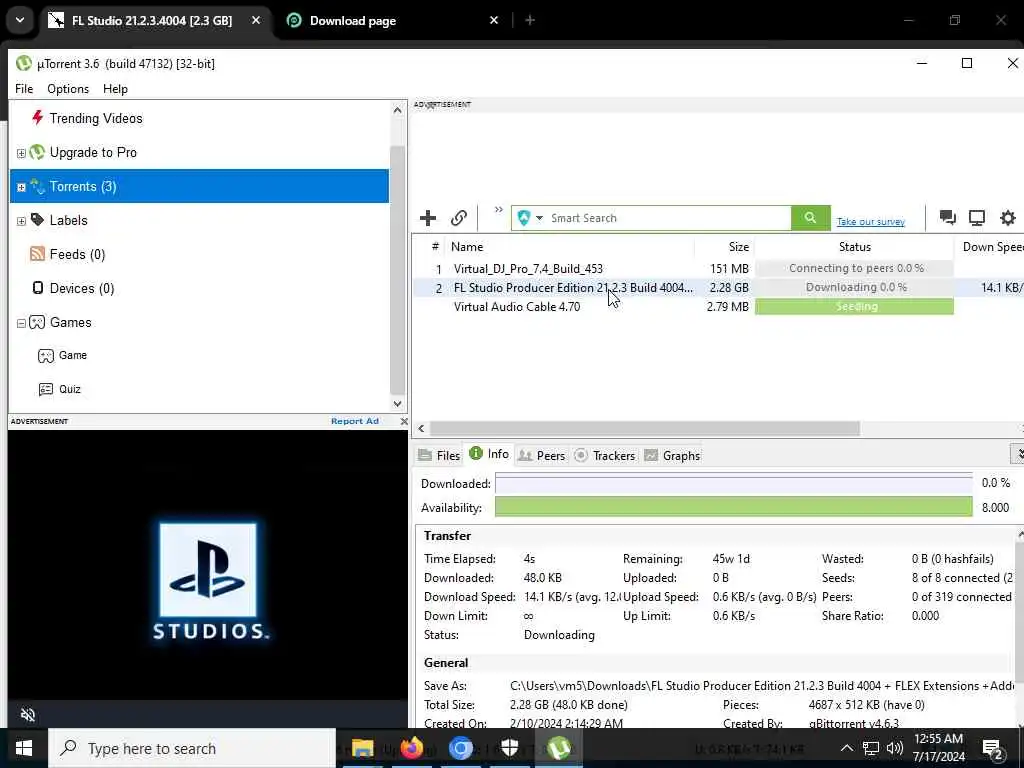The width and height of the screenshot is (1024, 768).
Task: Open Chrome from taskbar
Action: (x=460, y=748)
